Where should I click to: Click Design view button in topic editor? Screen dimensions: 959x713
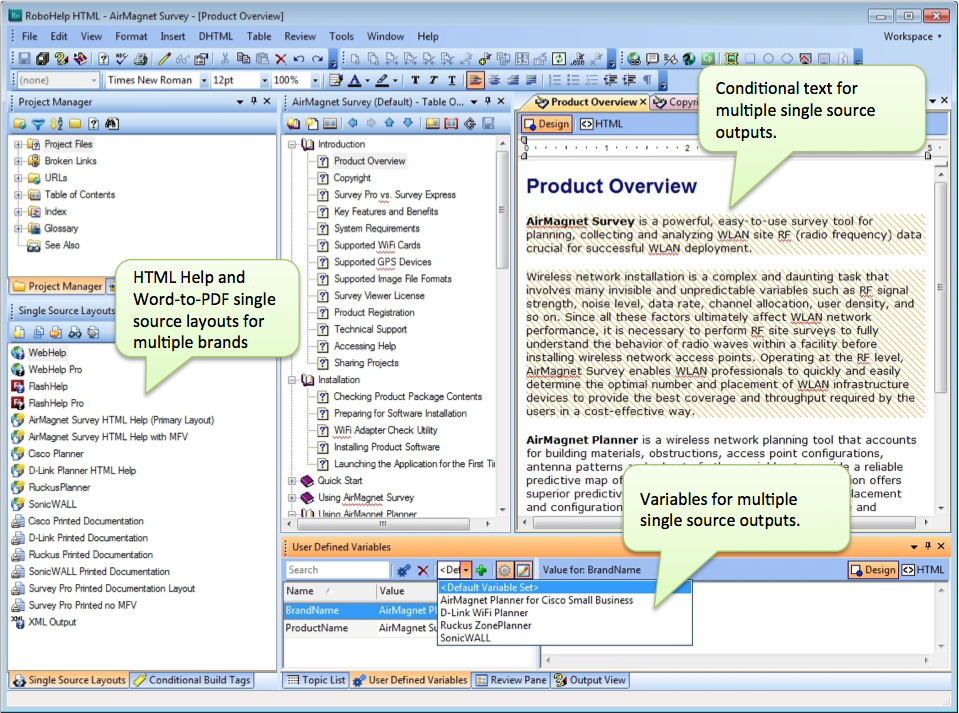click(x=547, y=124)
